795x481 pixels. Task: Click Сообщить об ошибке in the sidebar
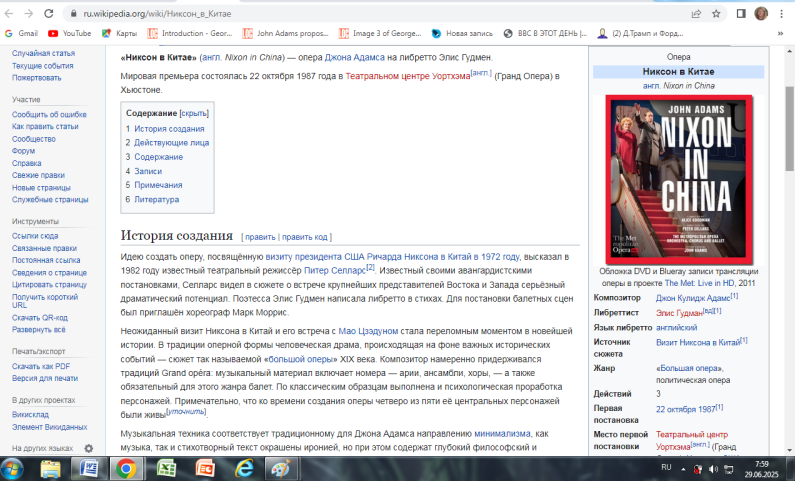pos(49,115)
